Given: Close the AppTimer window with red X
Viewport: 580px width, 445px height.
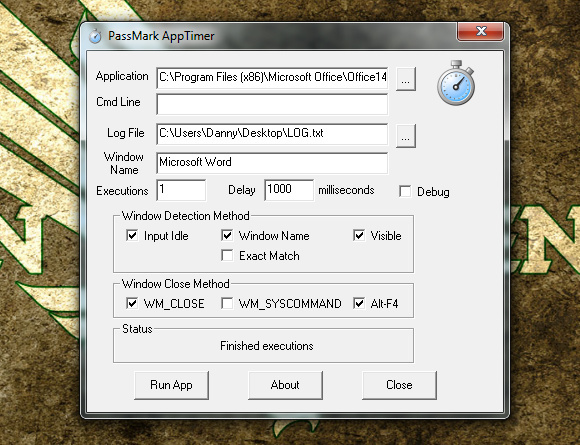Looking at the screenshot, I should (x=480, y=31).
